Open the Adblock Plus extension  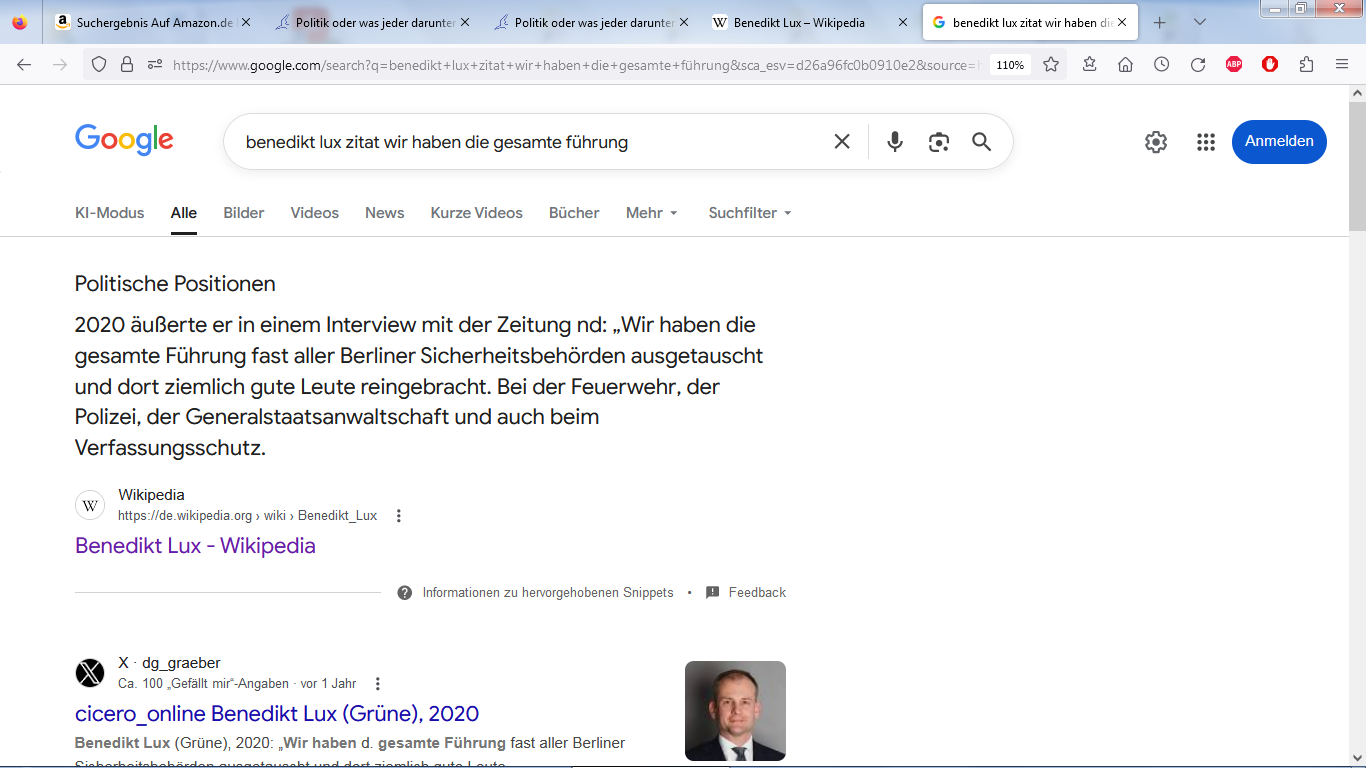click(x=1234, y=65)
